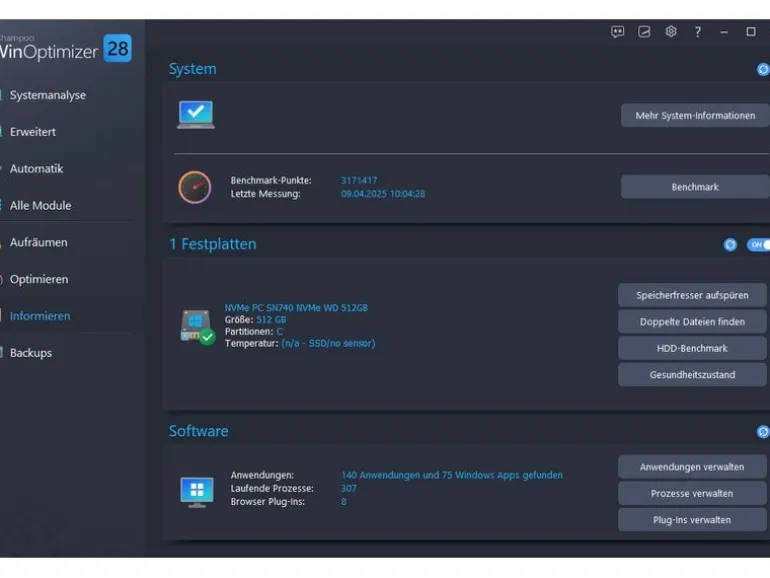Refresh the Festplatten section
Image resolution: width=770 pixels, height=578 pixels.
(730, 245)
